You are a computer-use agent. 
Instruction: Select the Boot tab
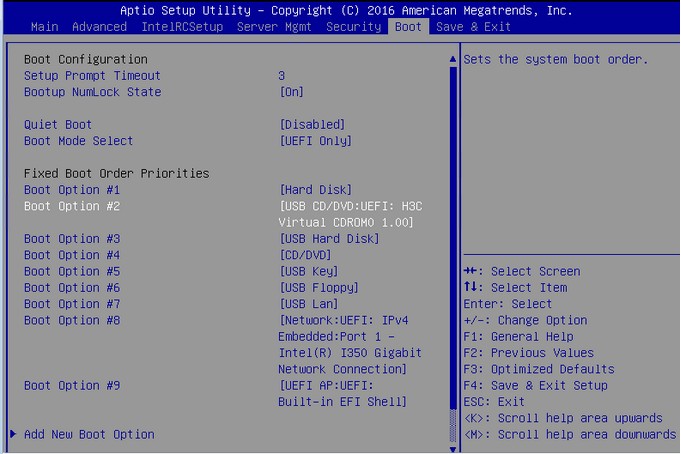[x=408, y=27]
